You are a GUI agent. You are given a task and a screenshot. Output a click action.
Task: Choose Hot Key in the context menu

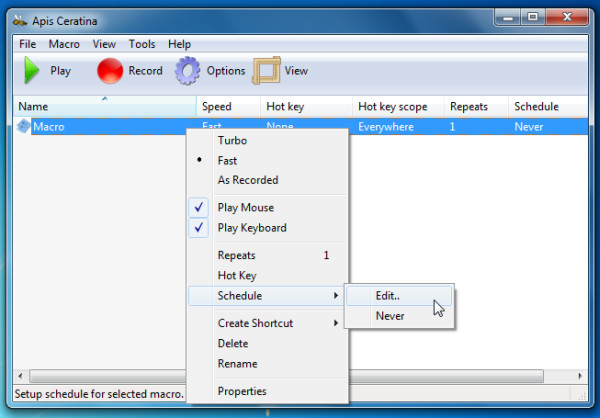(268, 276)
